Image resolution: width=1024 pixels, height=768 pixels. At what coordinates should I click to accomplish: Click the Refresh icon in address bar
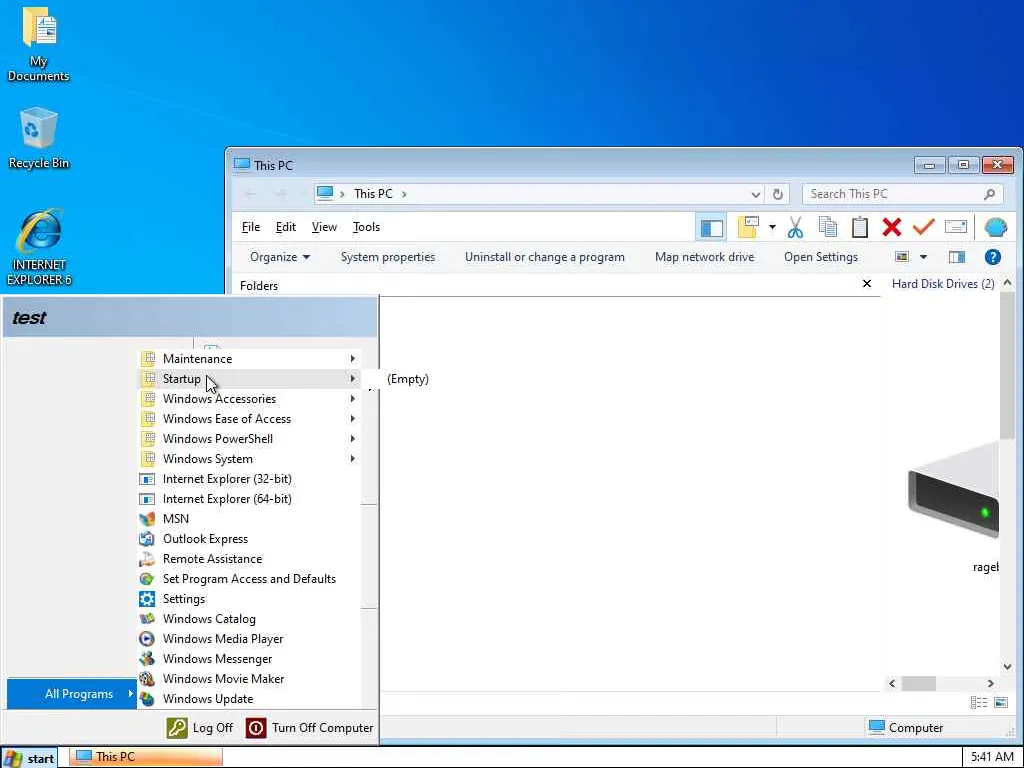[777, 195]
